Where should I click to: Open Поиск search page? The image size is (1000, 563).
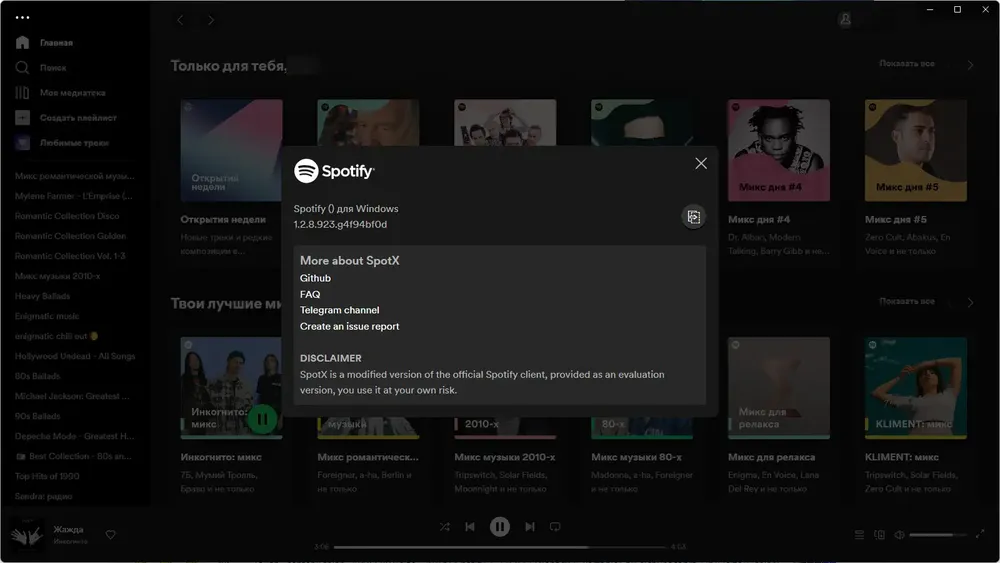click(x=53, y=68)
